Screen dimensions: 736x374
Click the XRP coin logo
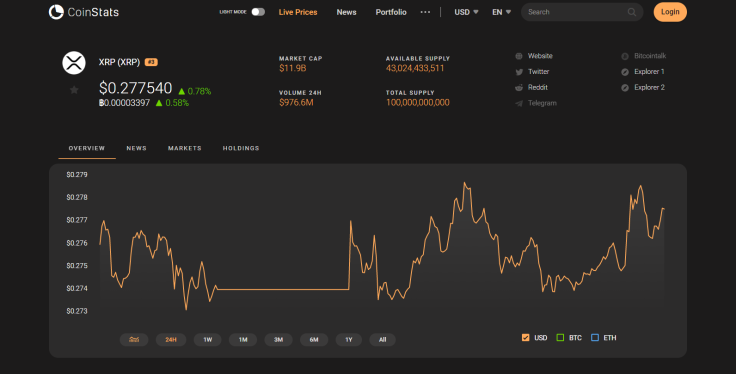pos(74,63)
